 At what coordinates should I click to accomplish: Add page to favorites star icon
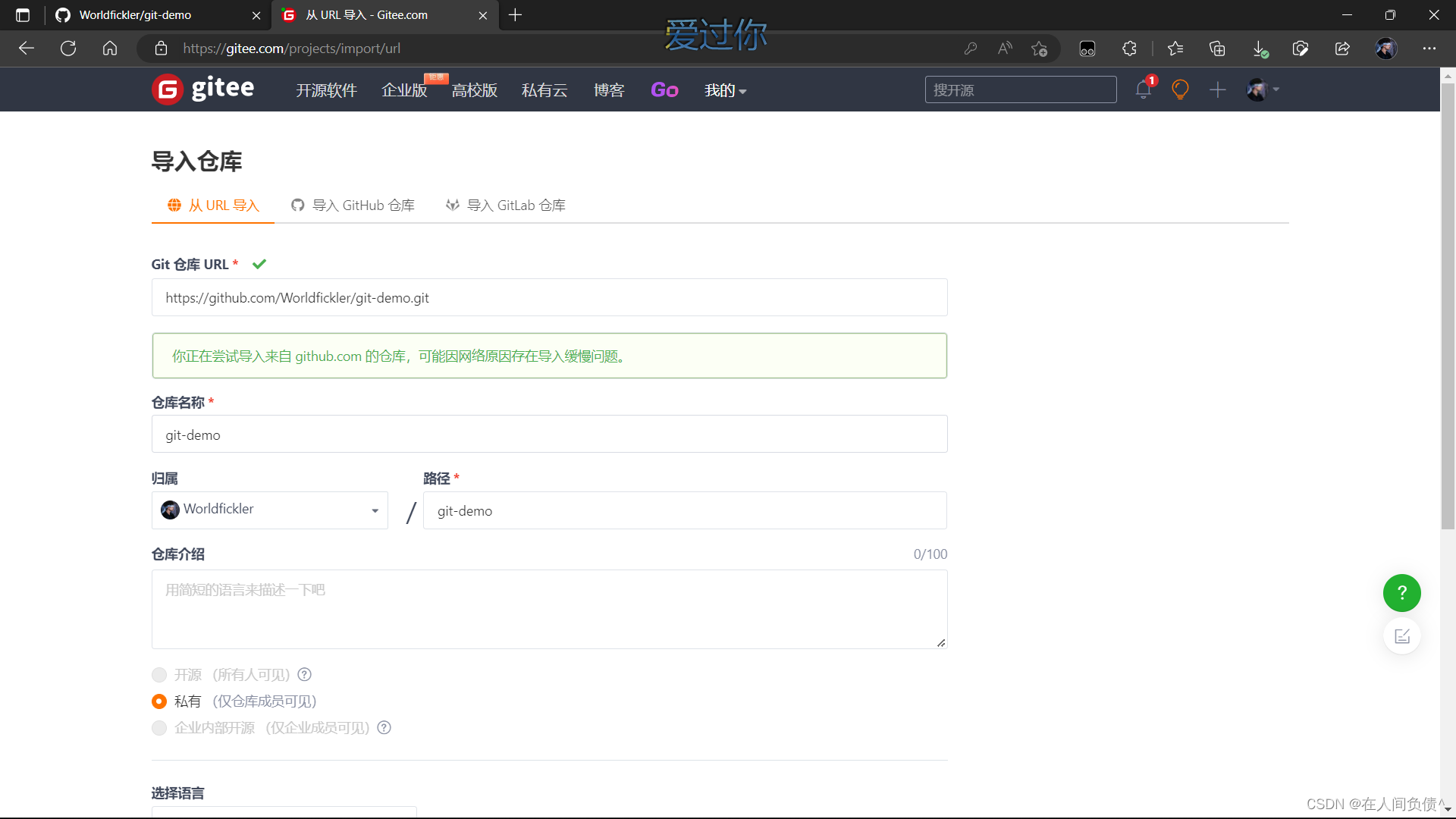pos(1039,49)
